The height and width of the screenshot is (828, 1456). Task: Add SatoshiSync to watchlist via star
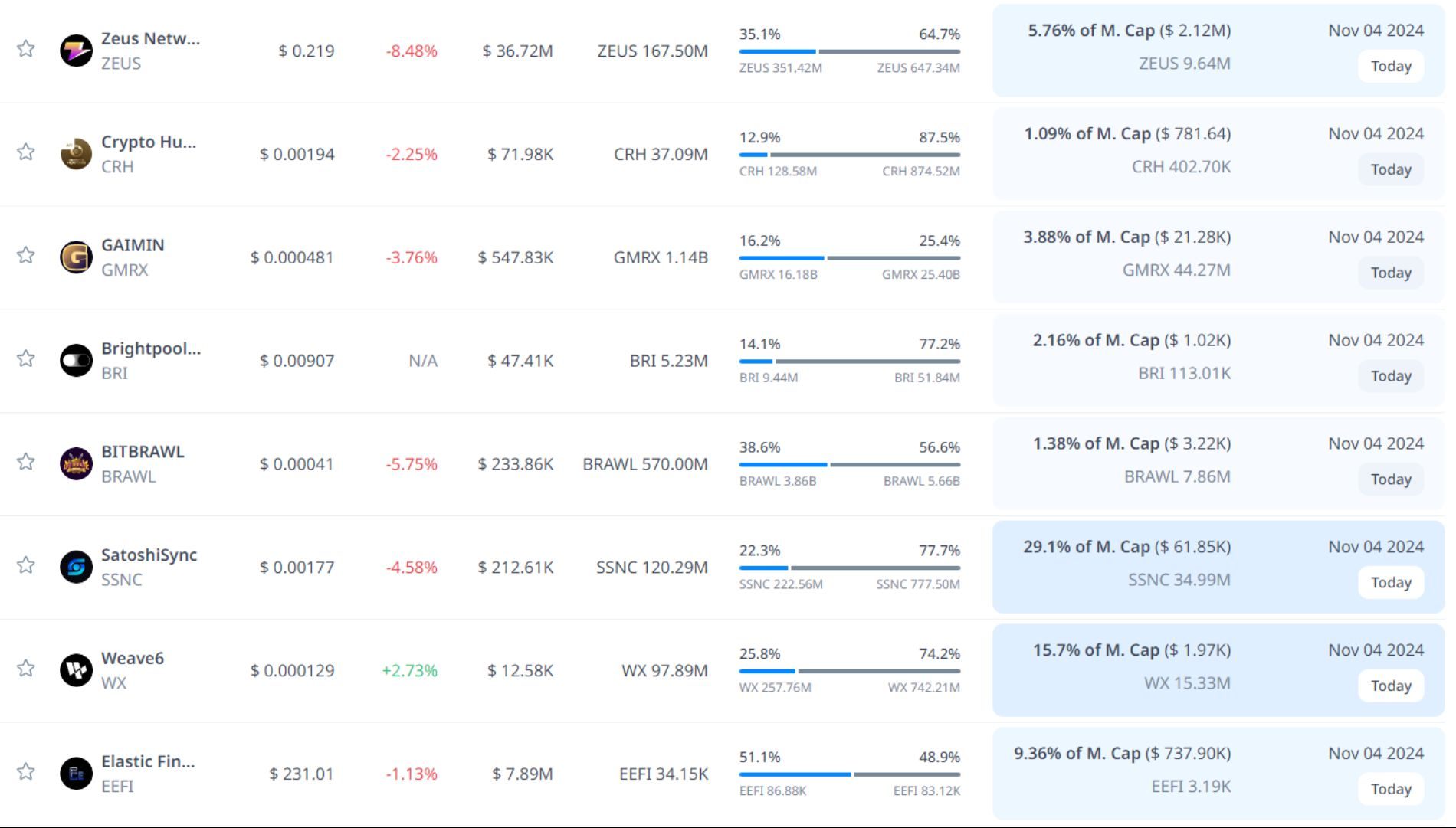[x=26, y=565]
